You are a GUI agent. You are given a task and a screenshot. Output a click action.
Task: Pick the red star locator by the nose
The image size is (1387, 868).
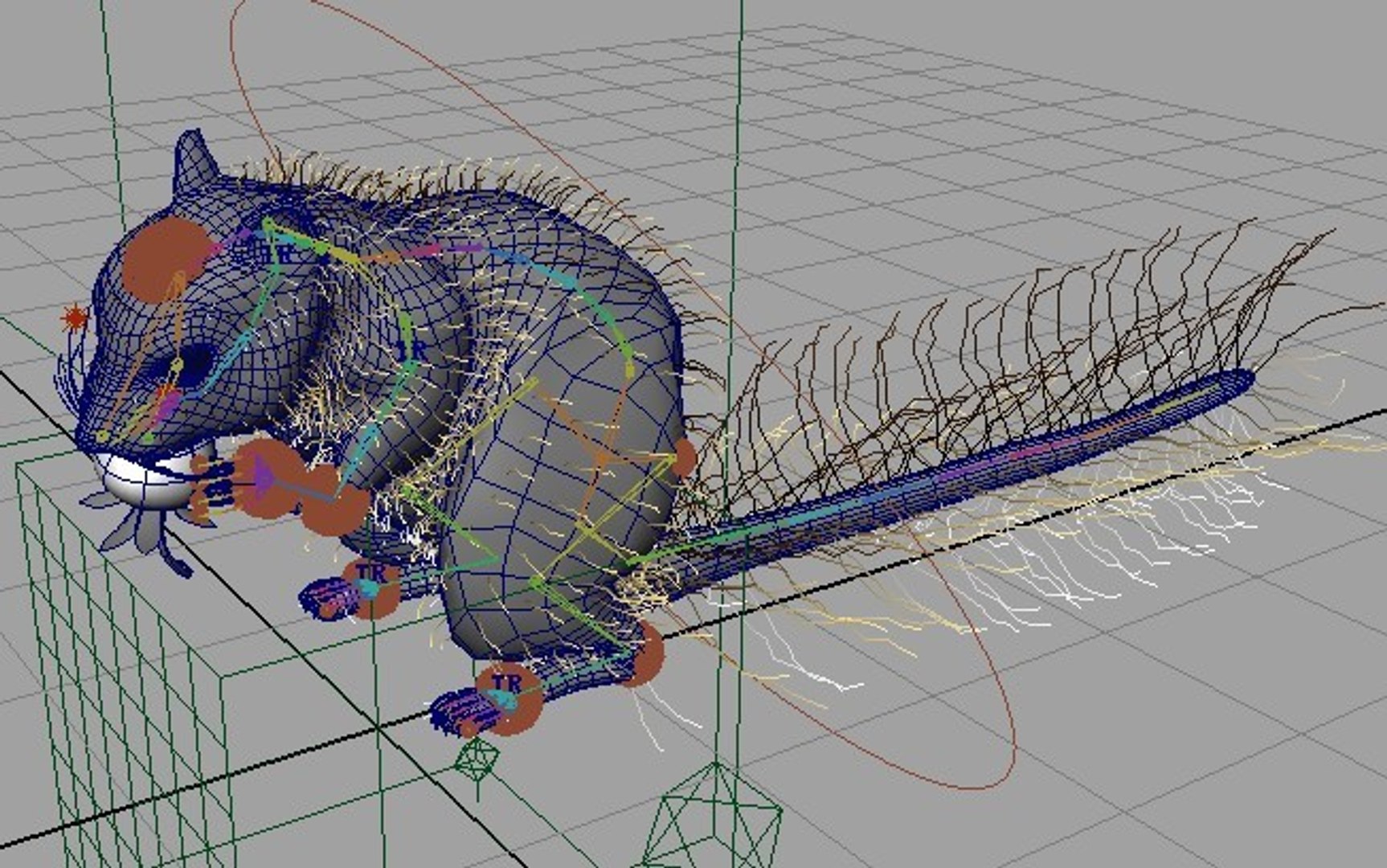pyautogui.click(x=75, y=318)
